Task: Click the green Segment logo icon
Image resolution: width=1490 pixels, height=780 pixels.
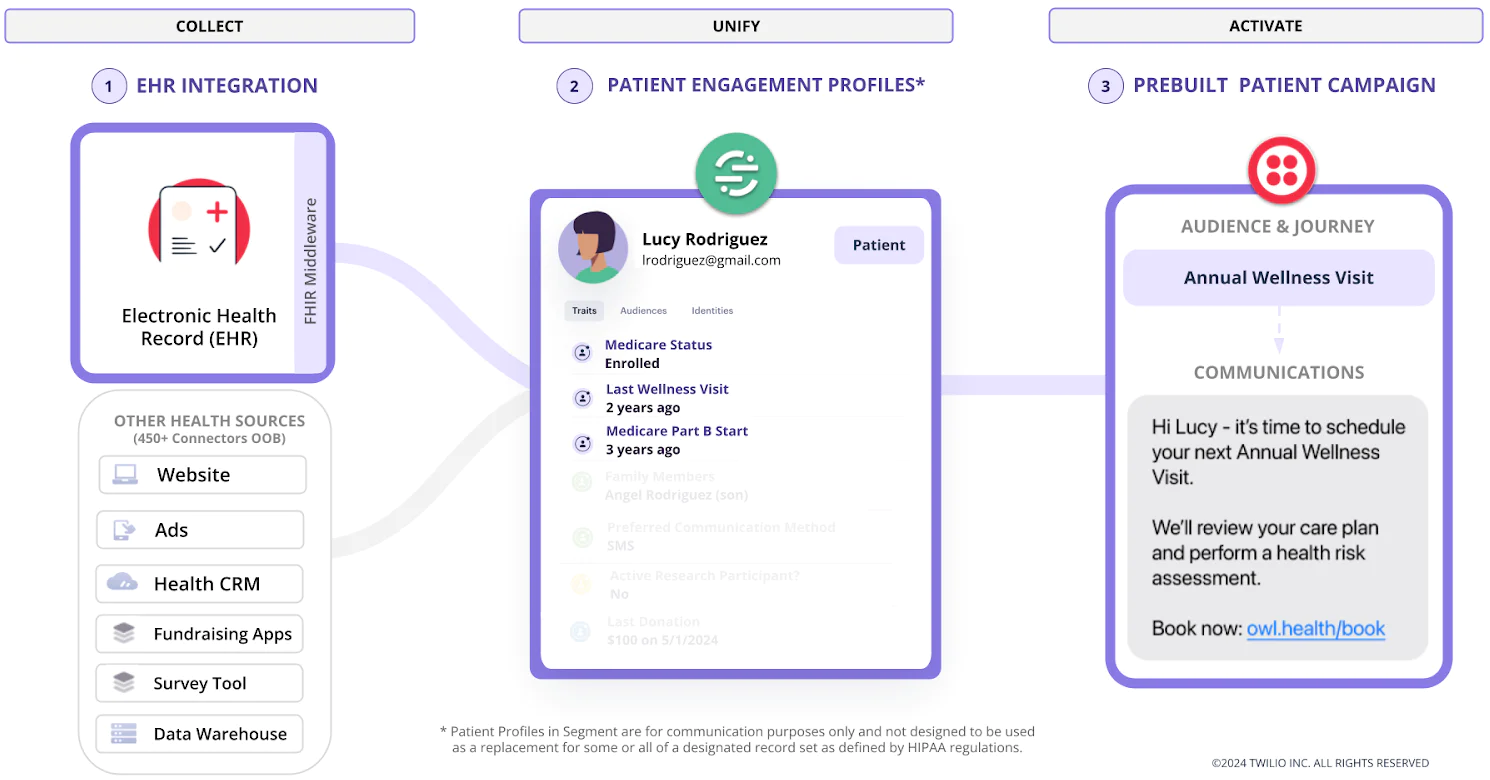Action: pyautogui.click(x=736, y=174)
